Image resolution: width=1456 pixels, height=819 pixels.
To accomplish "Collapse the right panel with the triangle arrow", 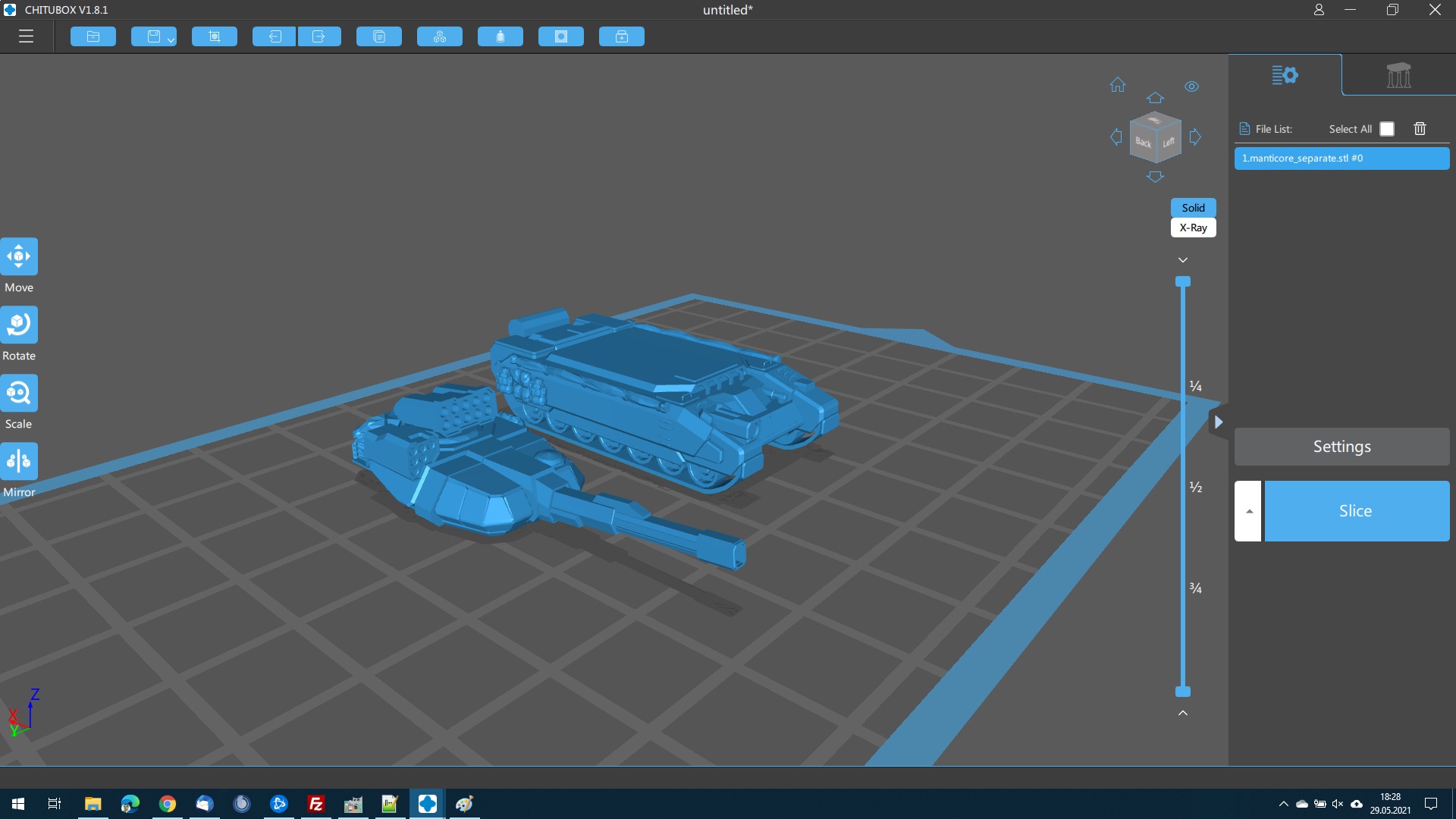I will pyautogui.click(x=1218, y=422).
